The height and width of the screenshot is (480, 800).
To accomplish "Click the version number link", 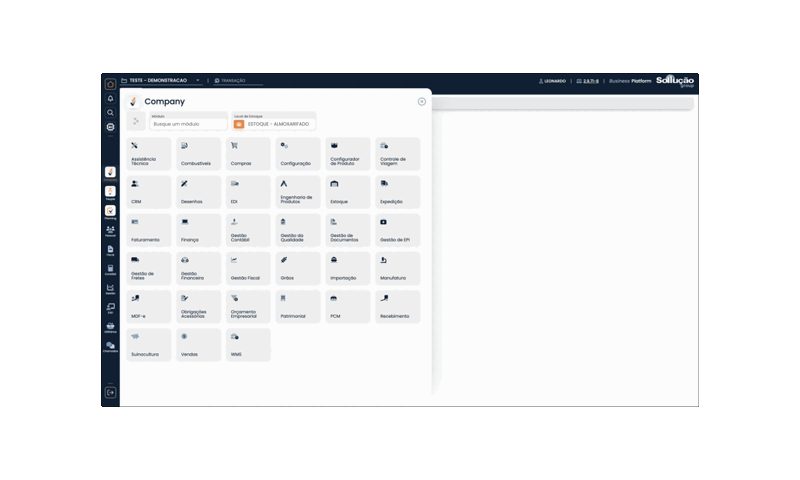I will [x=591, y=81].
